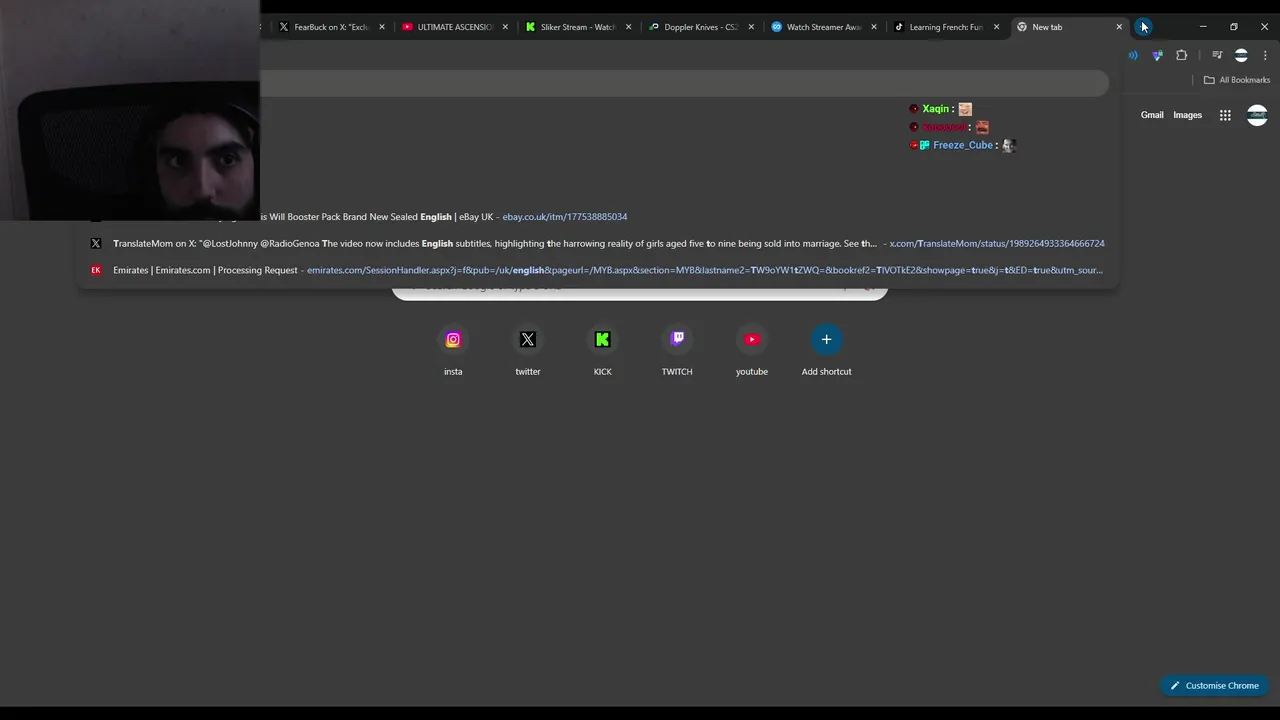Viewport: 1280px width, 720px height.
Task: Open the All Bookmarks folder
Action: tap(1237, 80)
